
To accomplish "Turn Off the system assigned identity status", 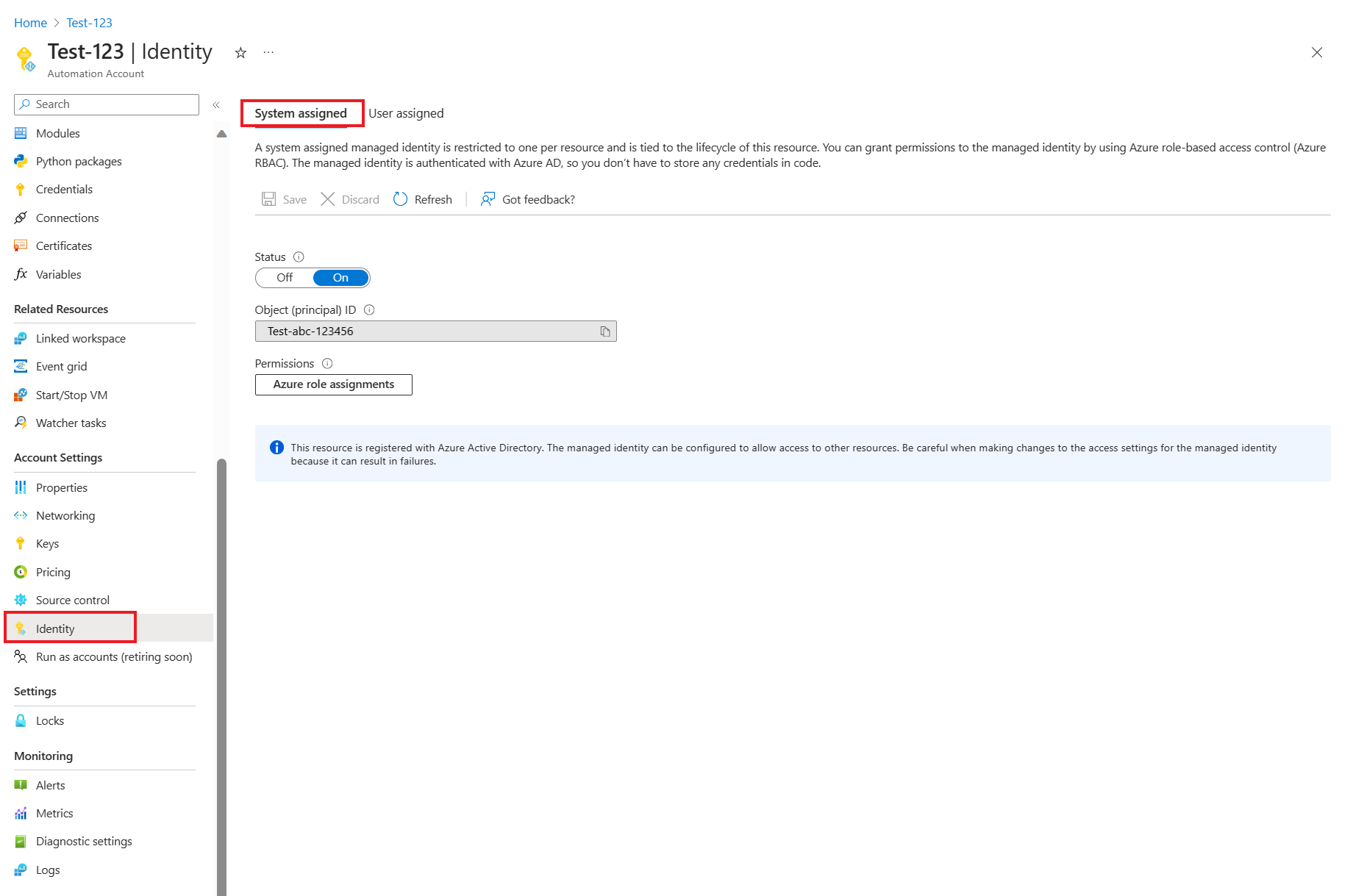I will (x=284, y=278).
